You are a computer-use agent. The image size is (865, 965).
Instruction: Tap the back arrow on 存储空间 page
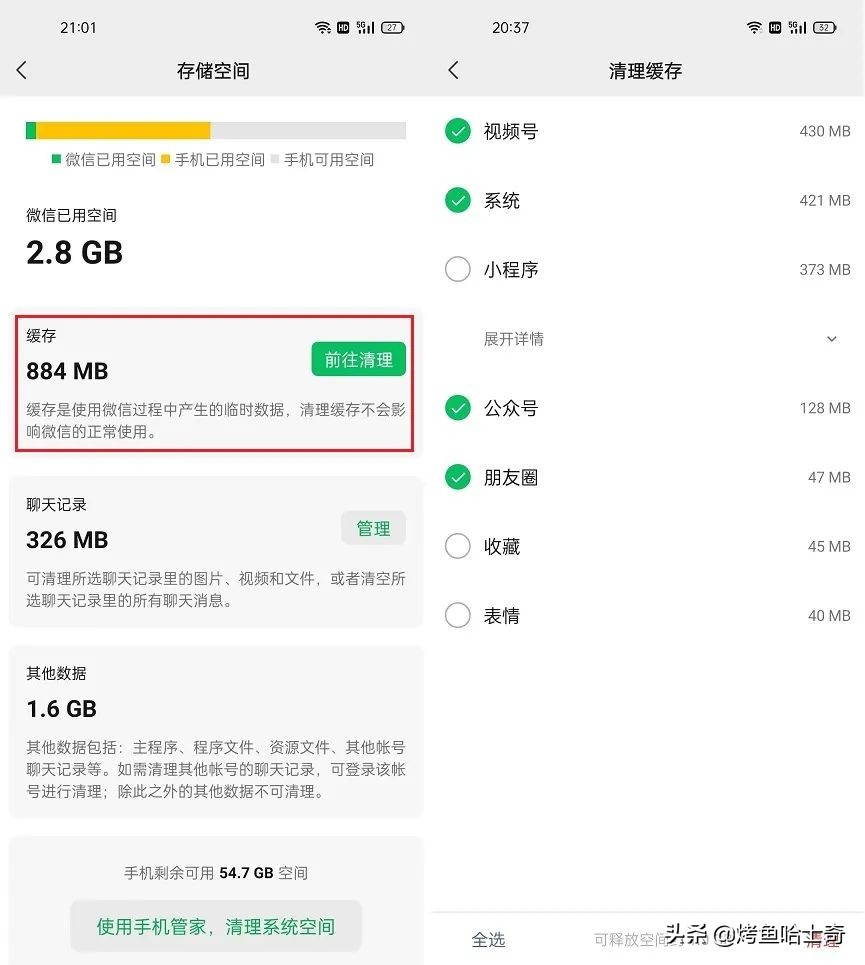(22, 70)
